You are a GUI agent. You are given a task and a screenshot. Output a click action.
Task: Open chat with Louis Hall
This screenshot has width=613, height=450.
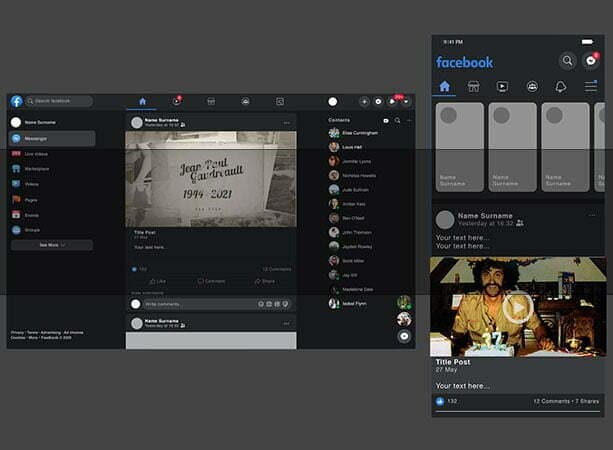(345, 147)
